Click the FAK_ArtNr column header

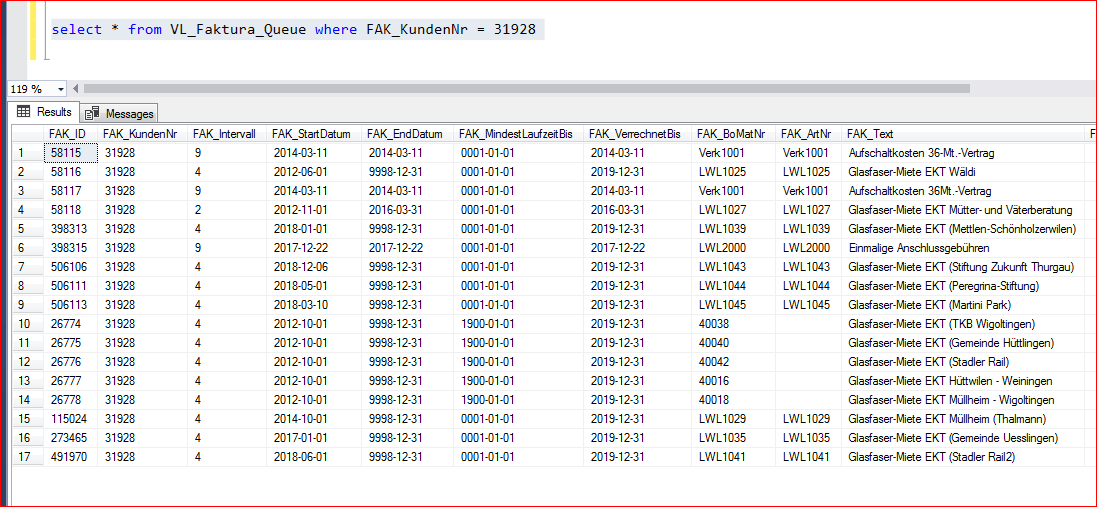pyautogui.click(x=808, y=134)
